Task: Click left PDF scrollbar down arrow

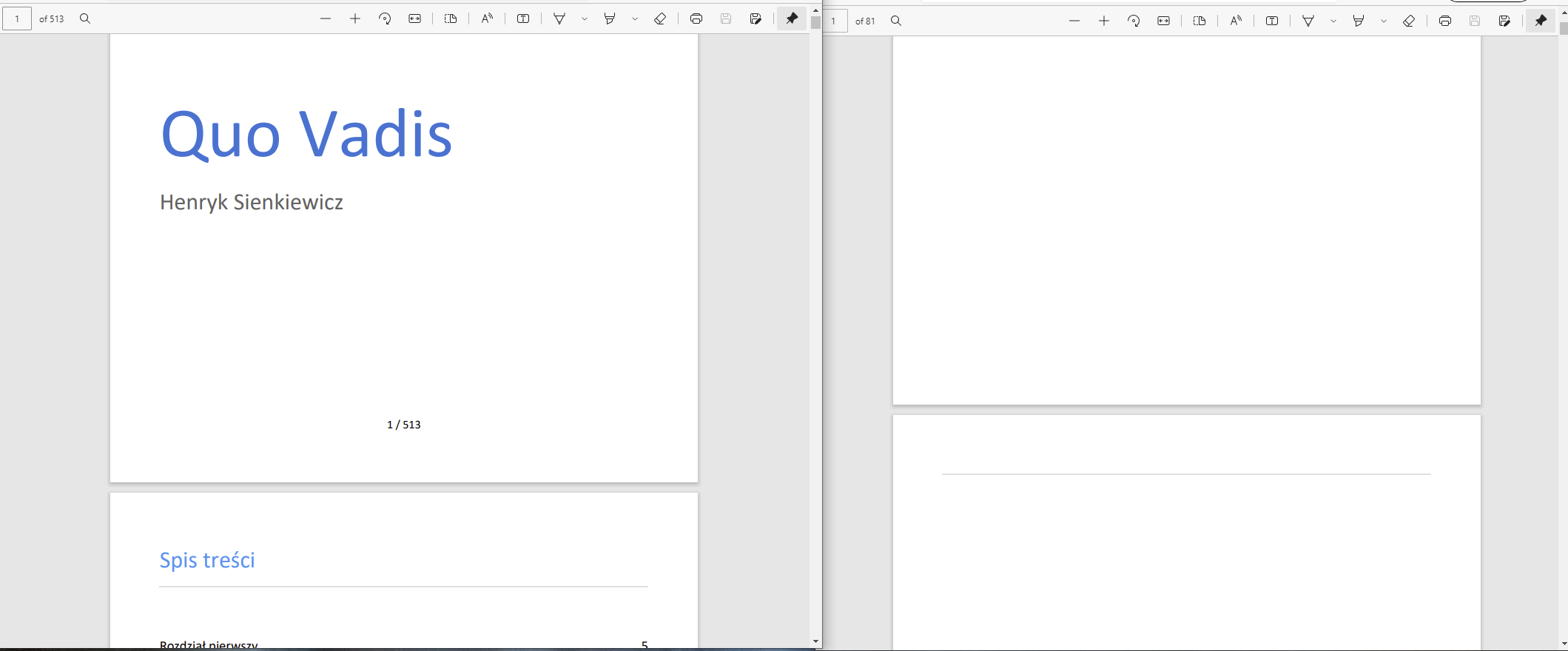Action: click(815, 641)
